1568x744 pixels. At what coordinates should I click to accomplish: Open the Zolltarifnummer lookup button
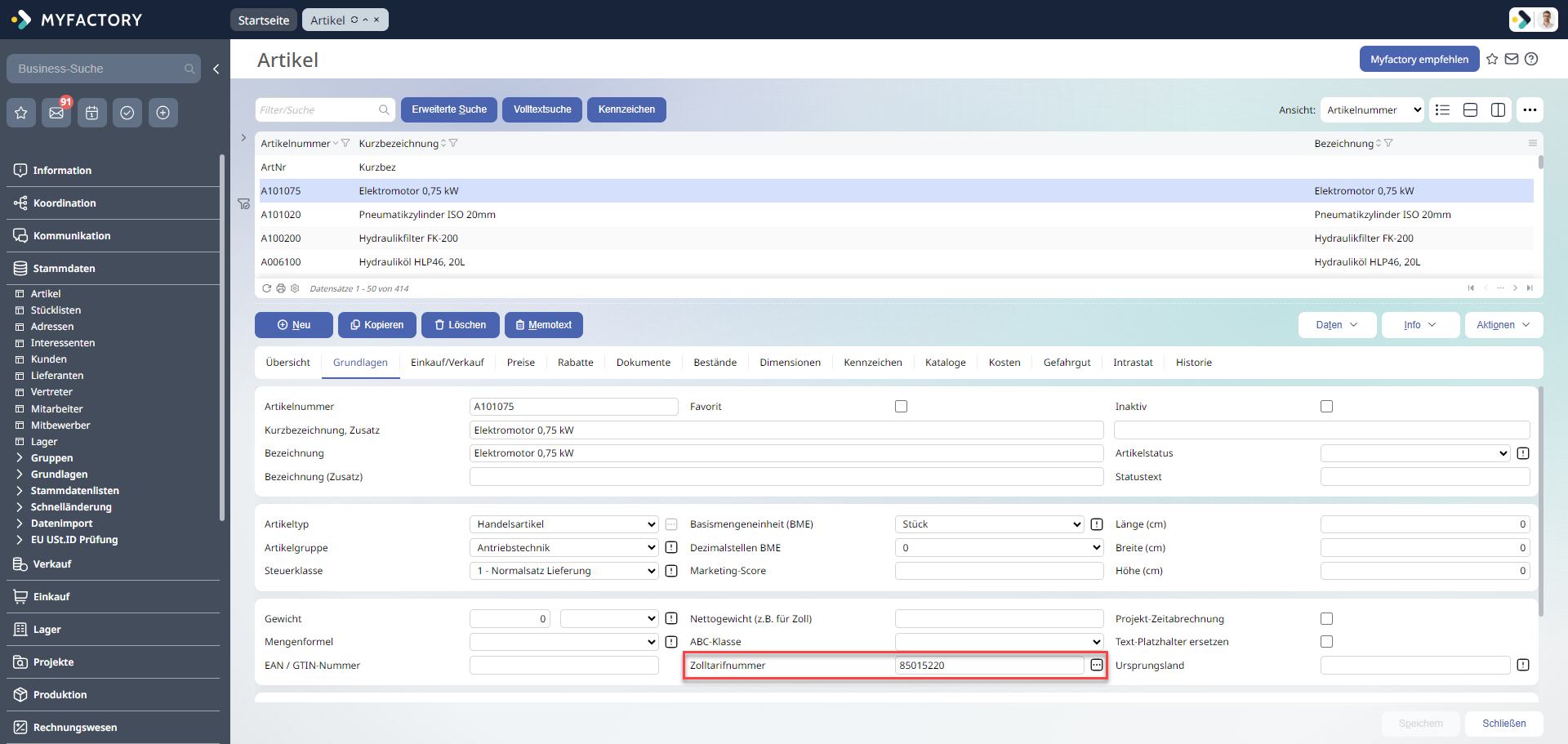[x=1097, y=666]
